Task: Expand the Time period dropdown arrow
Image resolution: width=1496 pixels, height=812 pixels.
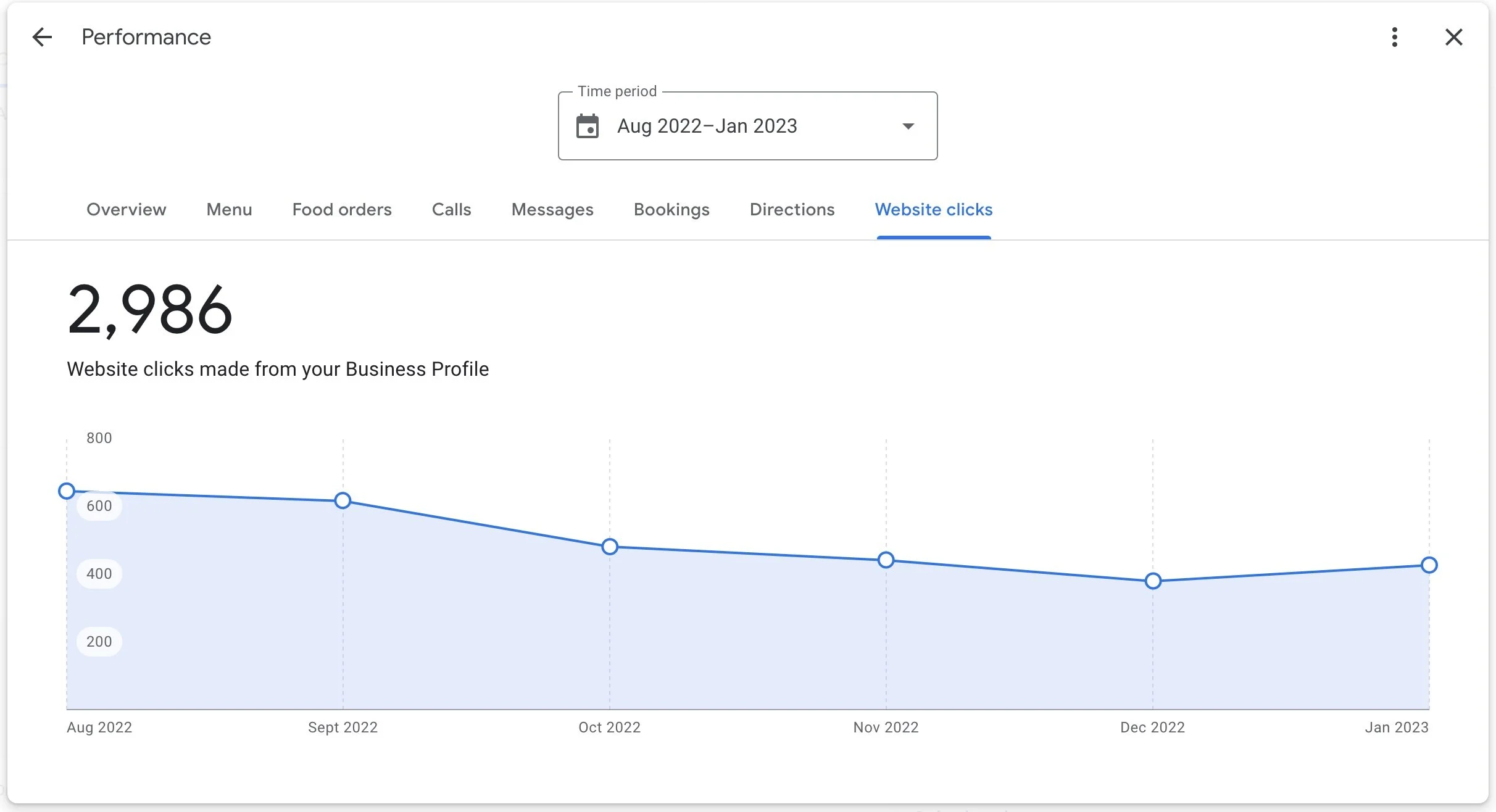Action: click(x=908, y=126)
